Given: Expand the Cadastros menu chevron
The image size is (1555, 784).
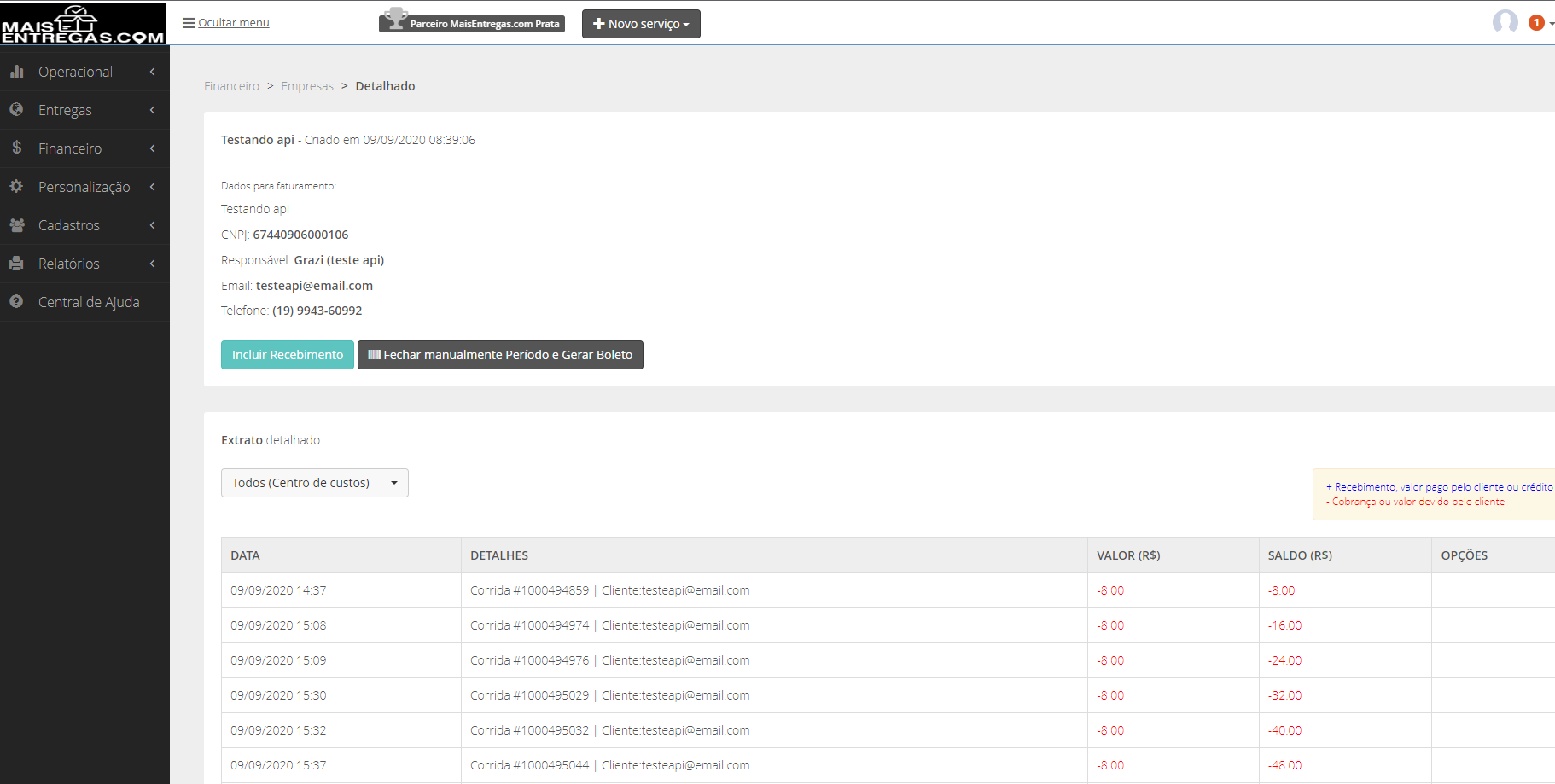Looking at the screenshot, I should 153,225.
